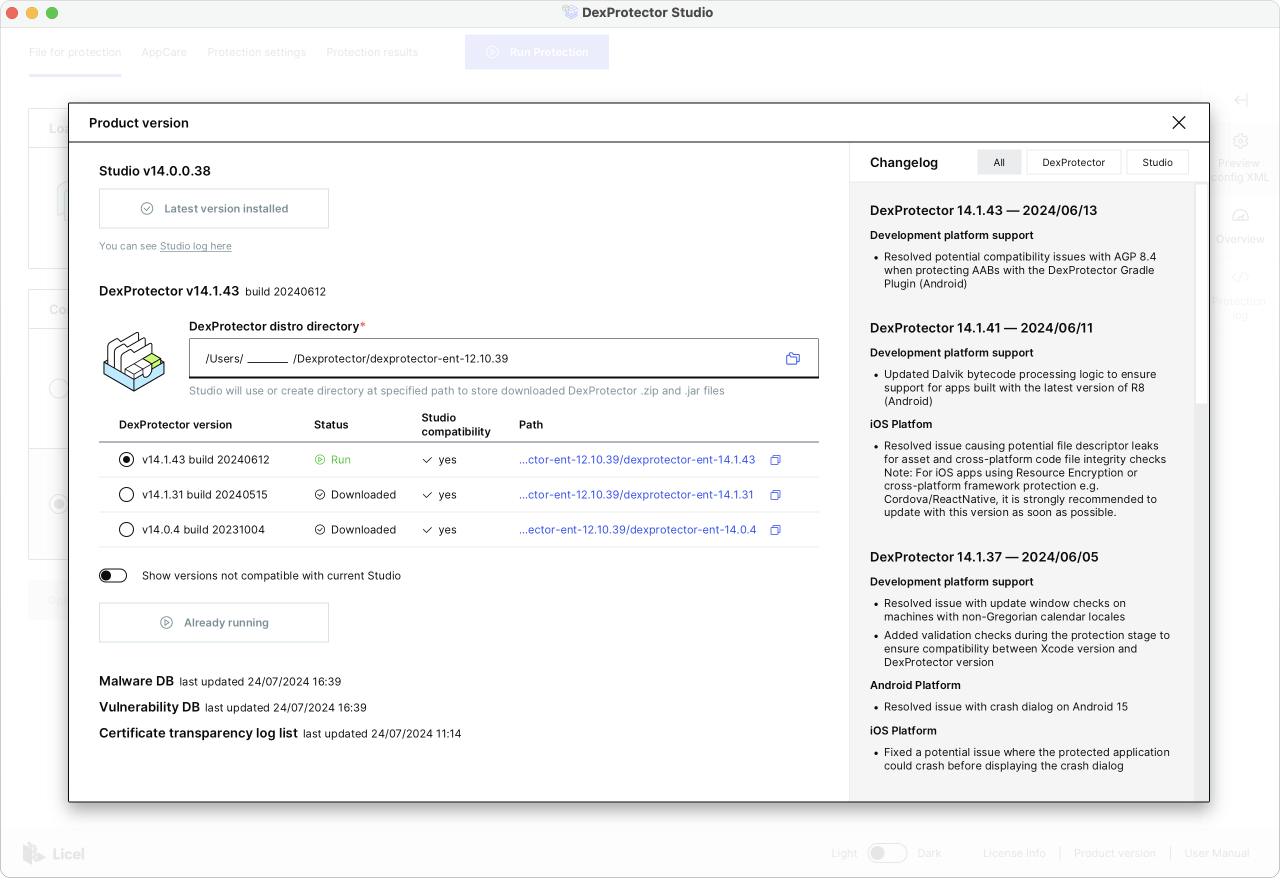Screen dimensions: 1280x878
Task: Click the DexProtector version column header
Action: (x=175, y=425)
